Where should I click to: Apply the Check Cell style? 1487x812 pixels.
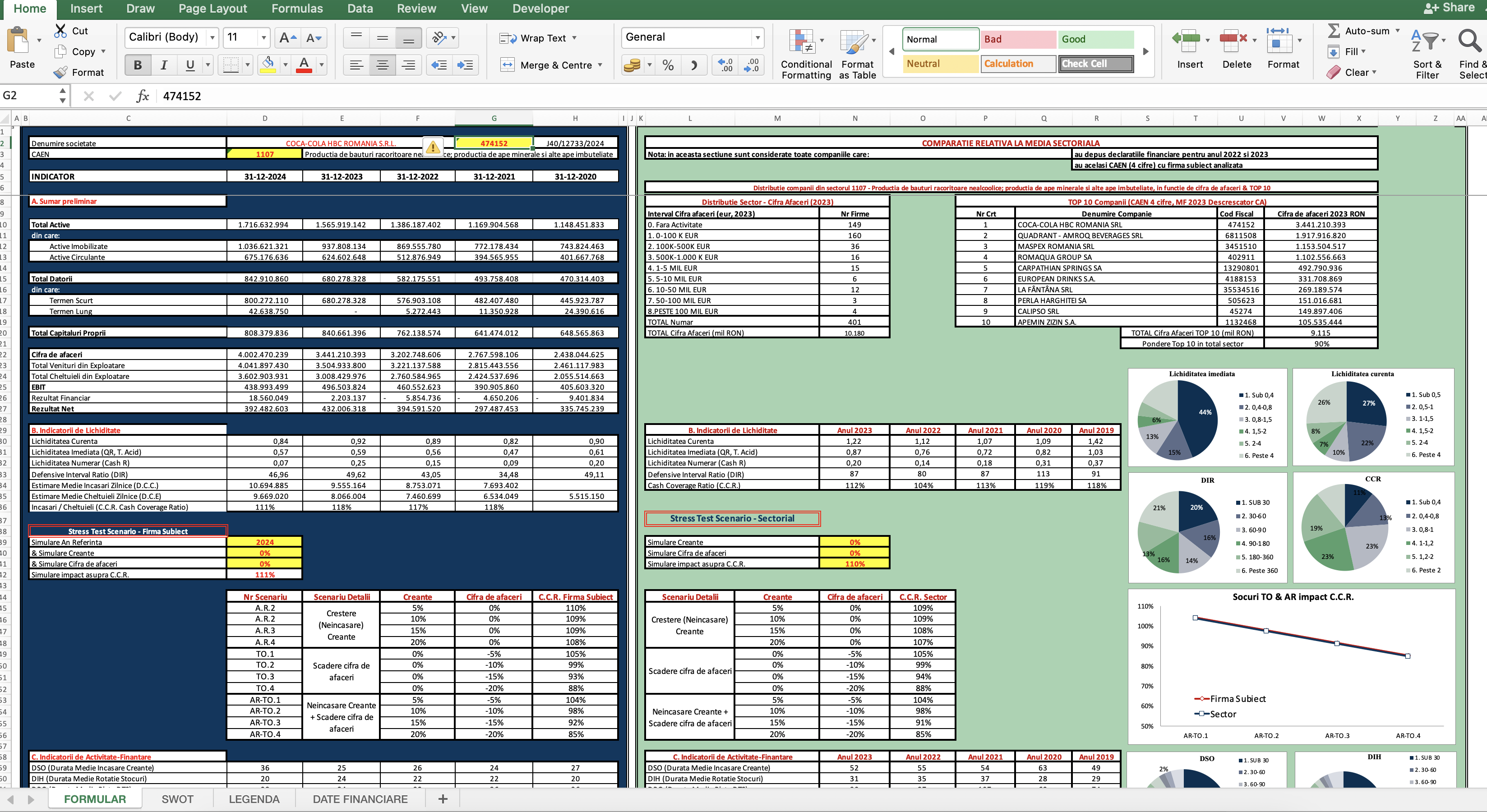[x=1096, y=64]
